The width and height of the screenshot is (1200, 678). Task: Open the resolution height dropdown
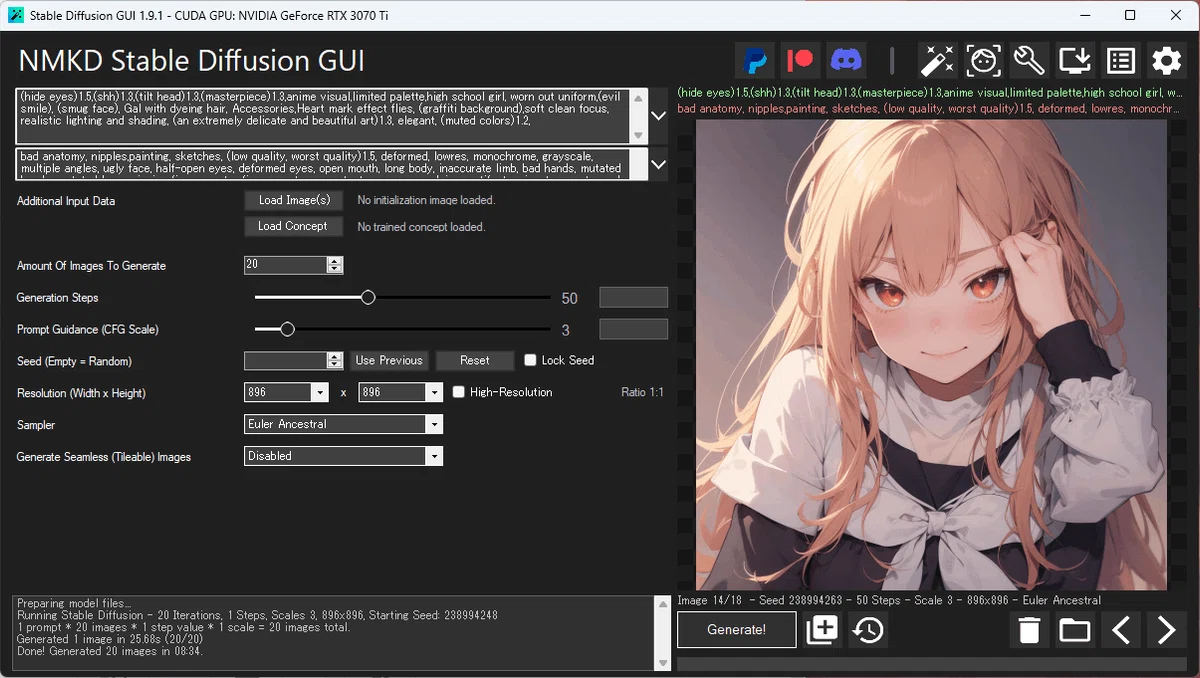[x=435, y=393]
